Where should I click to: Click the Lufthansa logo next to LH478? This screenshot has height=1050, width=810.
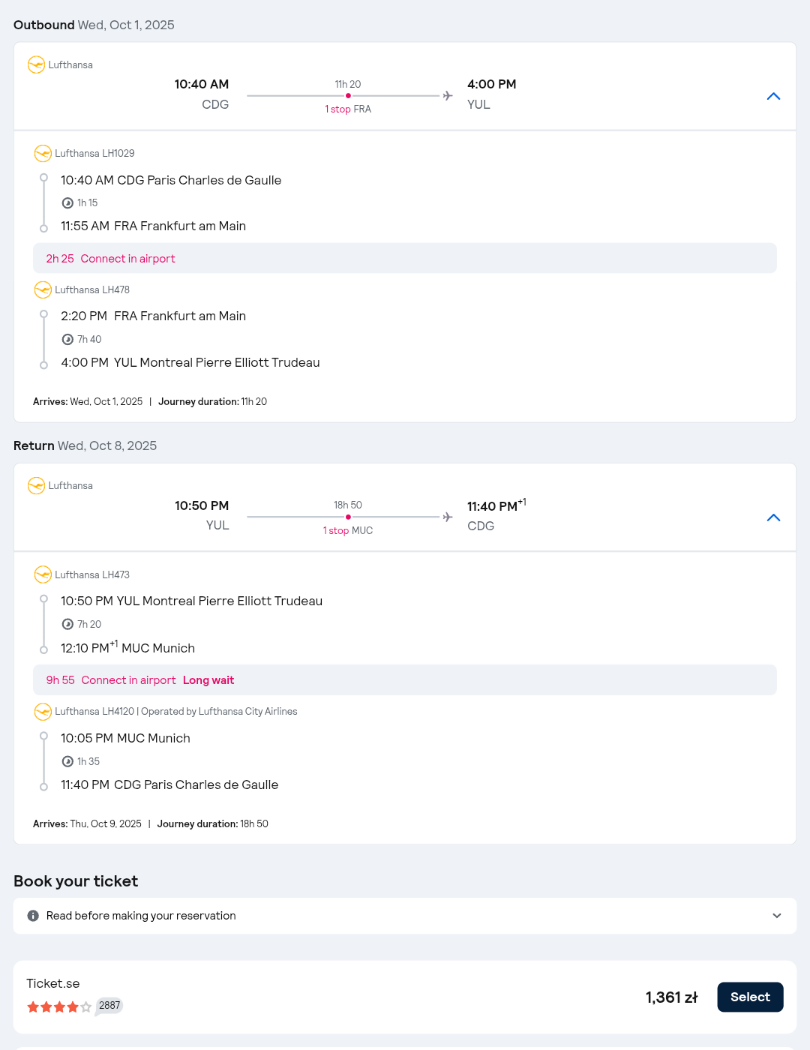(x=43, y=290)
